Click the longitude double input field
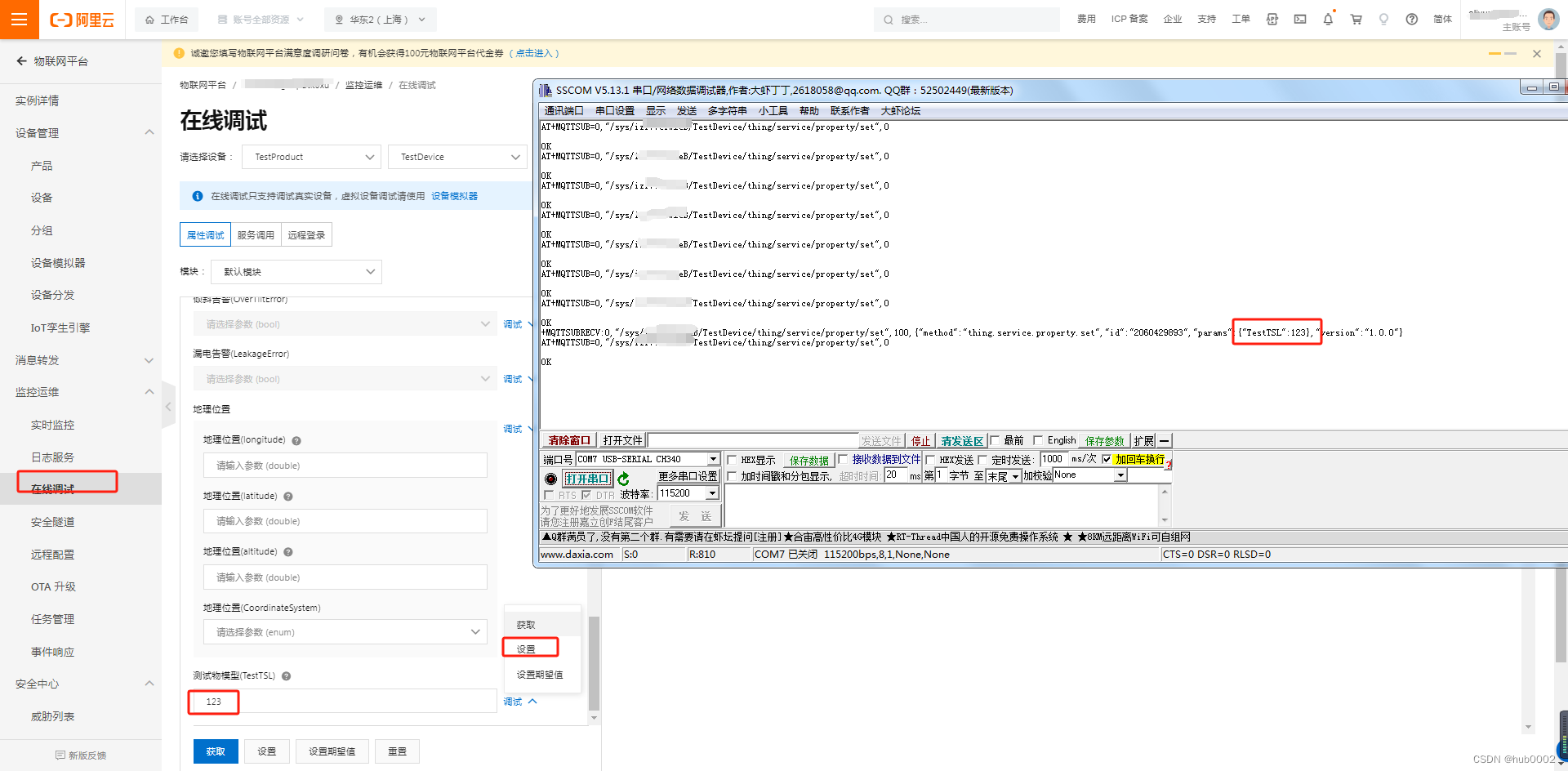Screen dimensions: 1568x771 345,466
